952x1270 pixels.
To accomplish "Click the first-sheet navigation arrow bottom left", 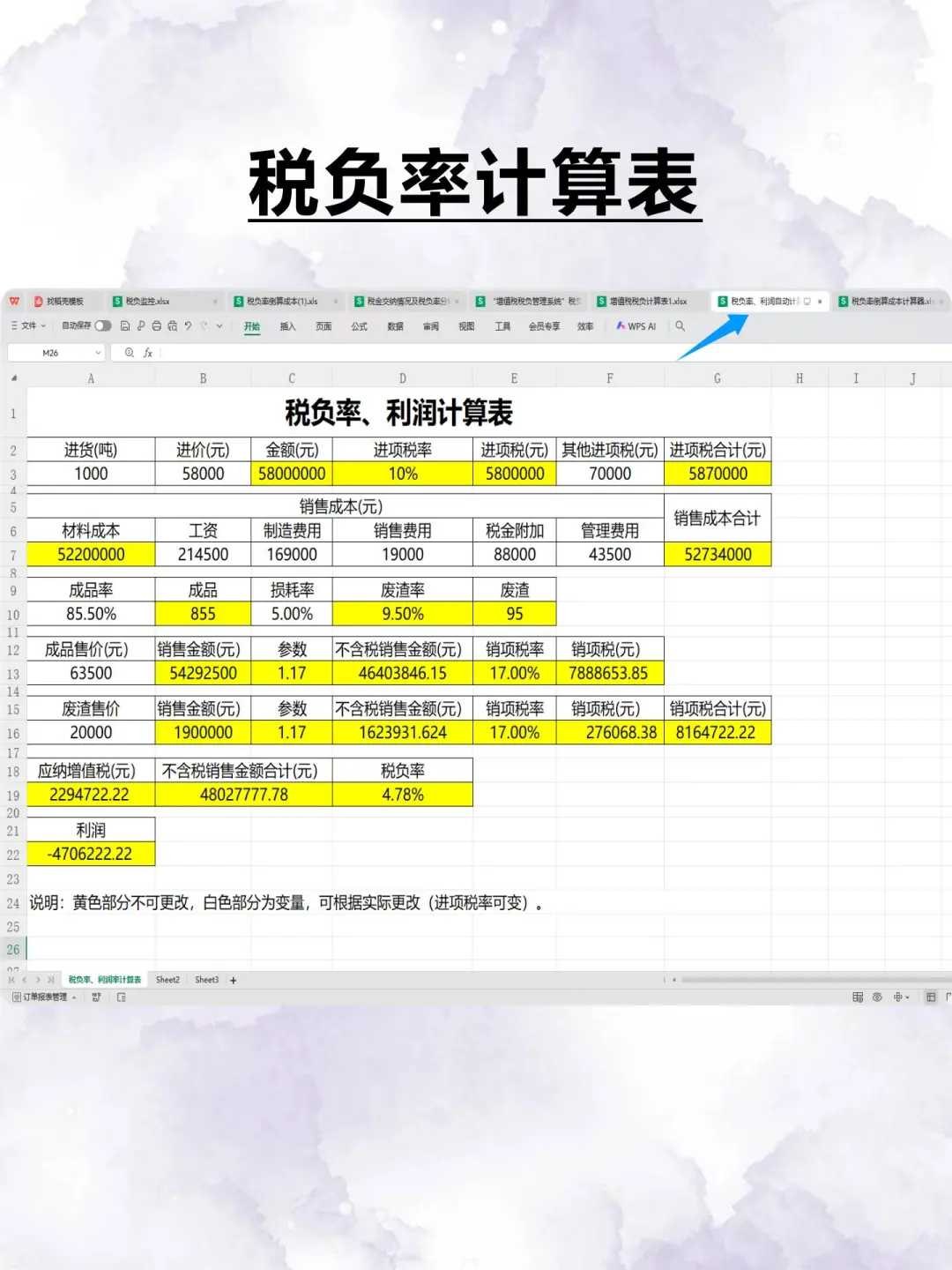I will (12, 980).
